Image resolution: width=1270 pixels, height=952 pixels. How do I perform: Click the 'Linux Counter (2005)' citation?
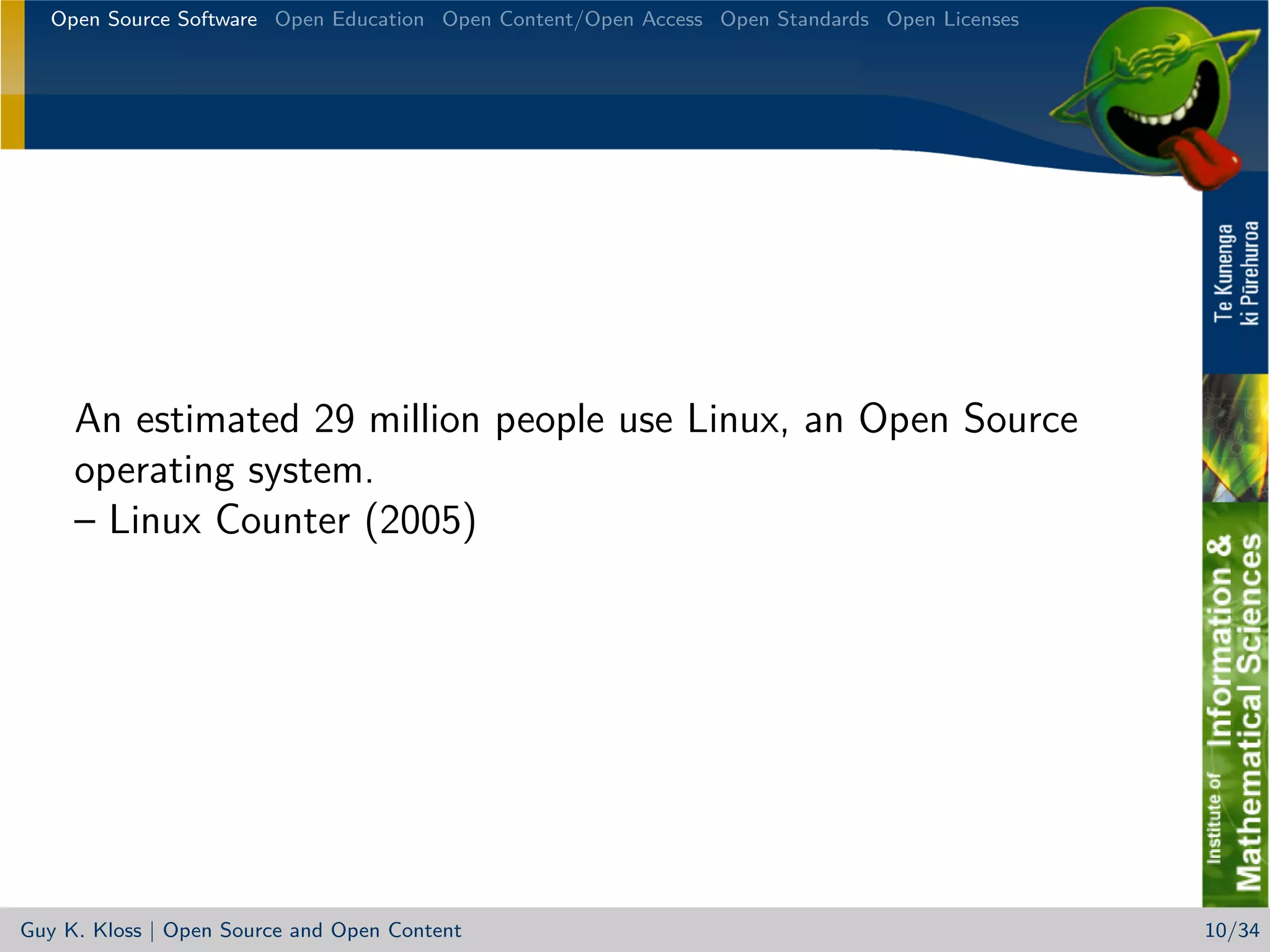pos(275,520)
